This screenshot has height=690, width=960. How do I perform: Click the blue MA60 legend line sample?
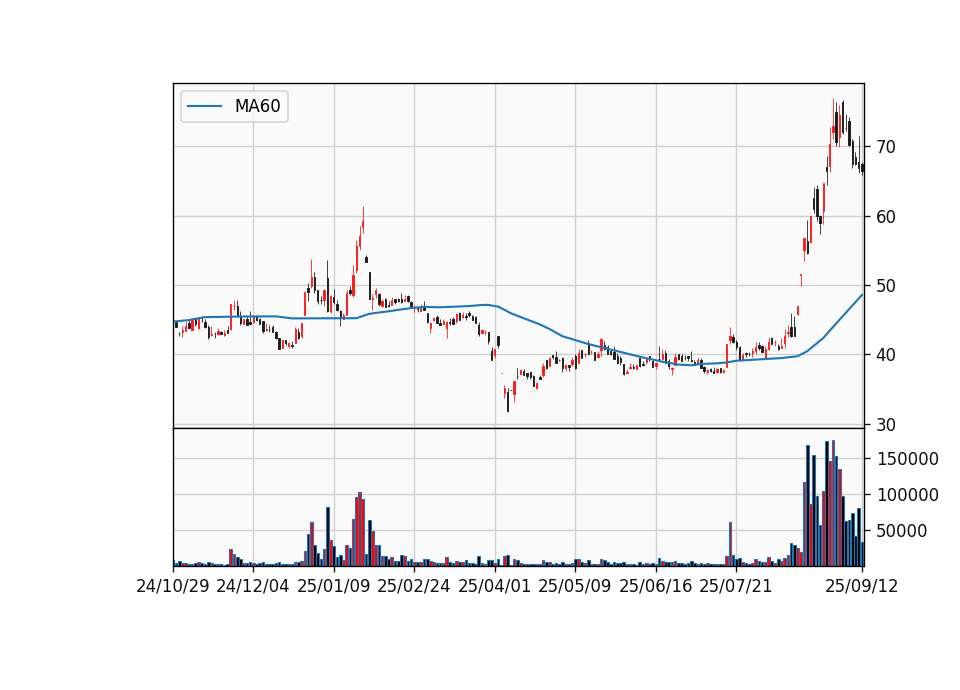pos(204,107)
